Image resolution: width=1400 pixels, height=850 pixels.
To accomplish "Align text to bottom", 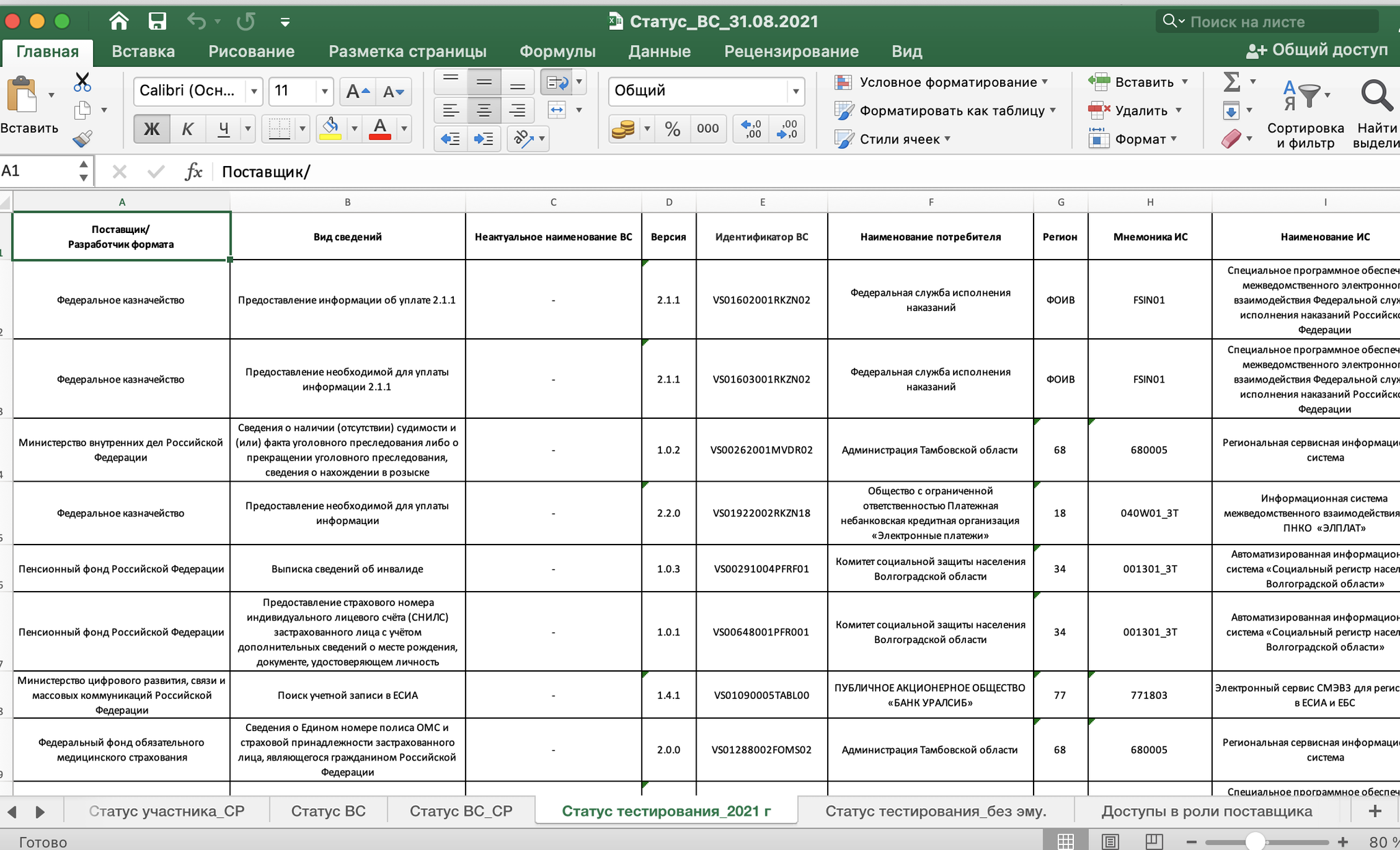I will coord(517,82).
